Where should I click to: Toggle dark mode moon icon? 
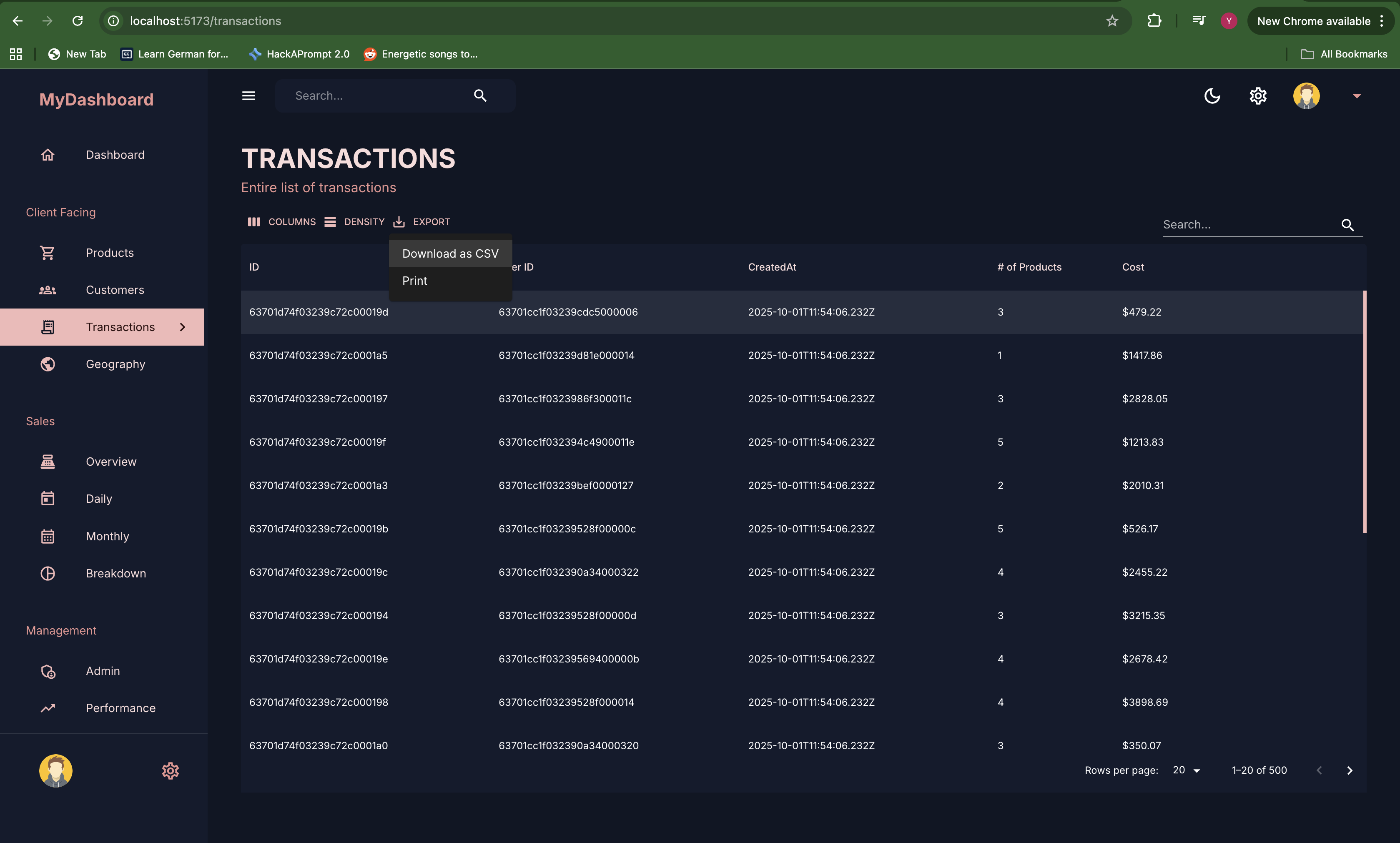(x=1212, y=95)
